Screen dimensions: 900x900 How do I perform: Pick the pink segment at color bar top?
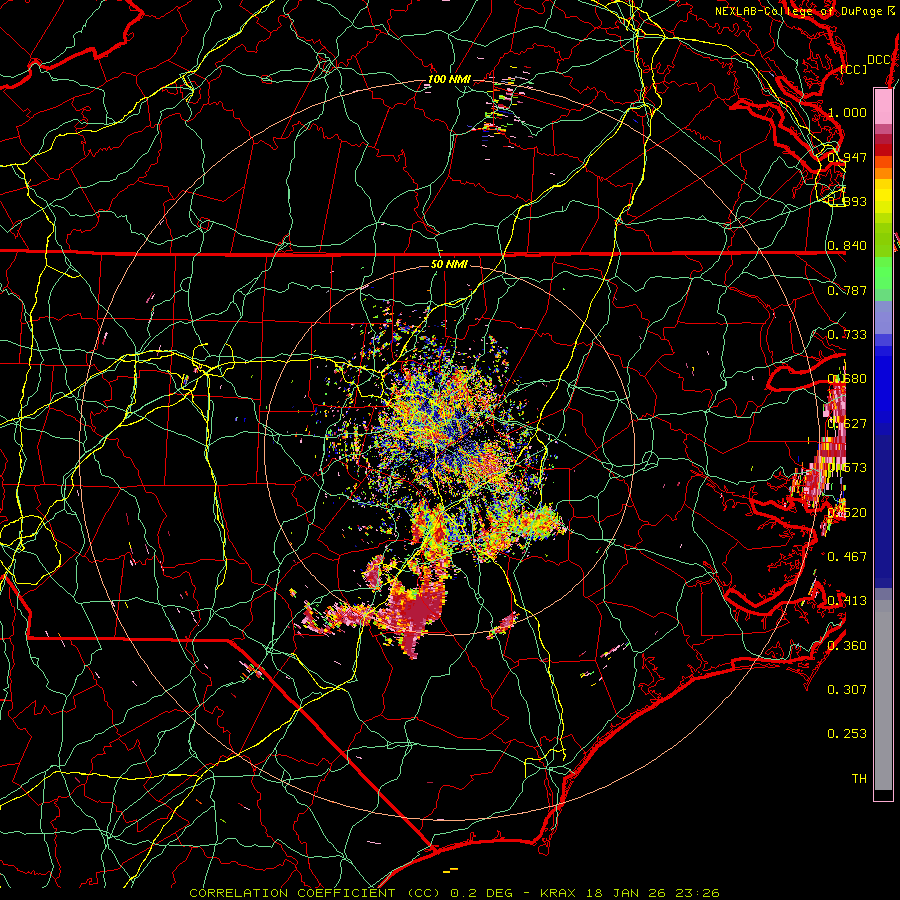pos(883,107)
